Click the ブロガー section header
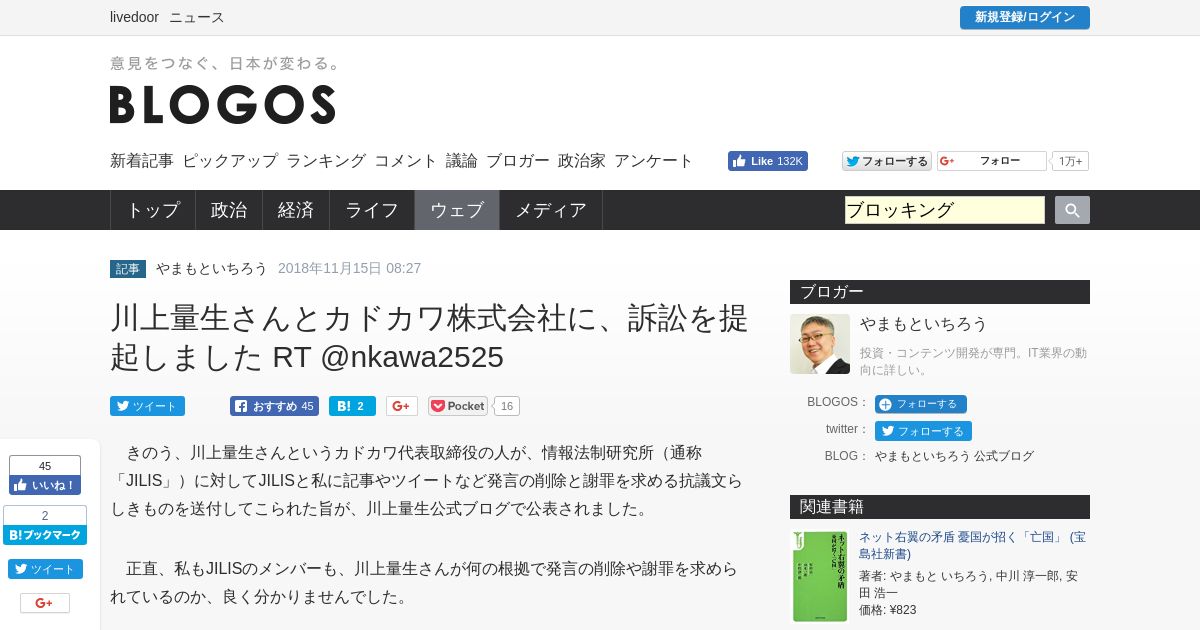 coord(940,292)
